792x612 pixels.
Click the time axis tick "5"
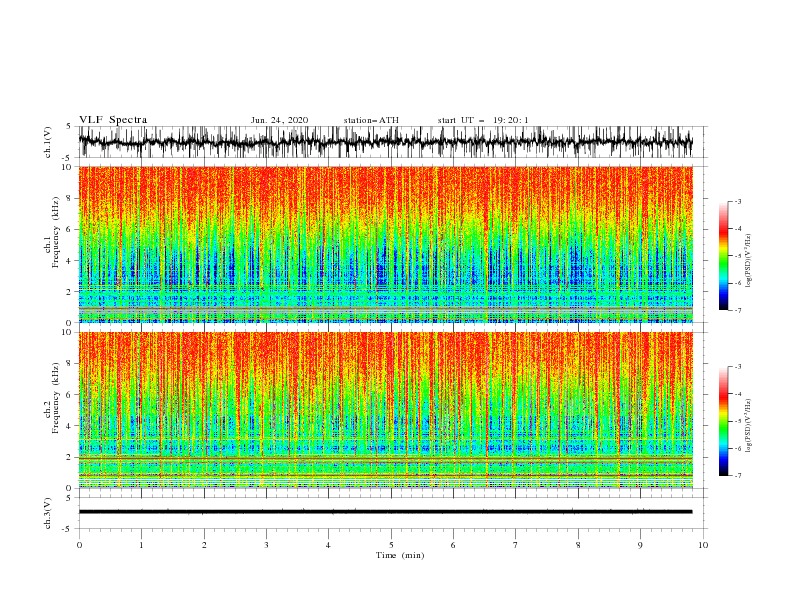(391, 545)
